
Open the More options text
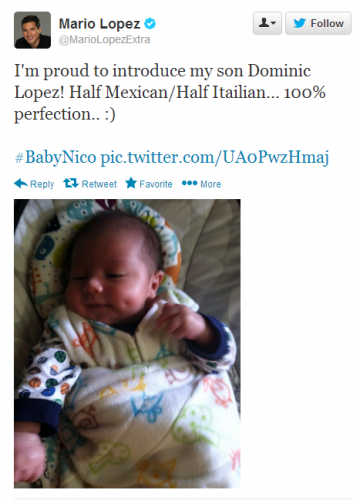(211, 184)
